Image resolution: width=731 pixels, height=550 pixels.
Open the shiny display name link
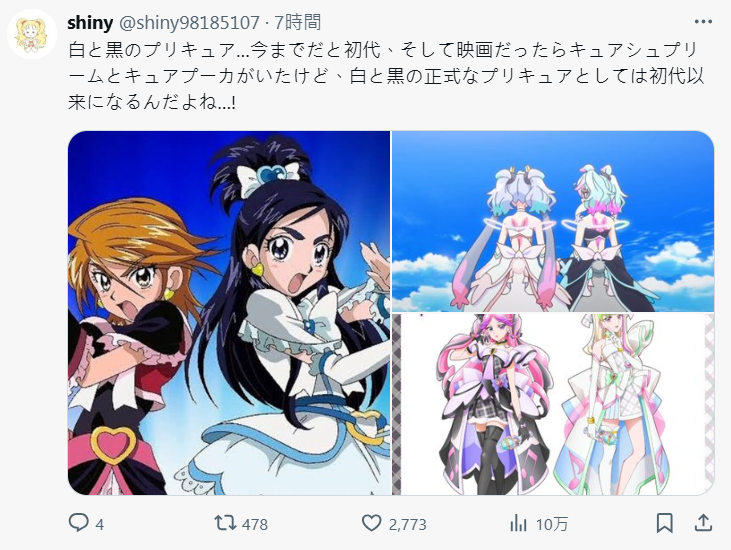point(90,22)
